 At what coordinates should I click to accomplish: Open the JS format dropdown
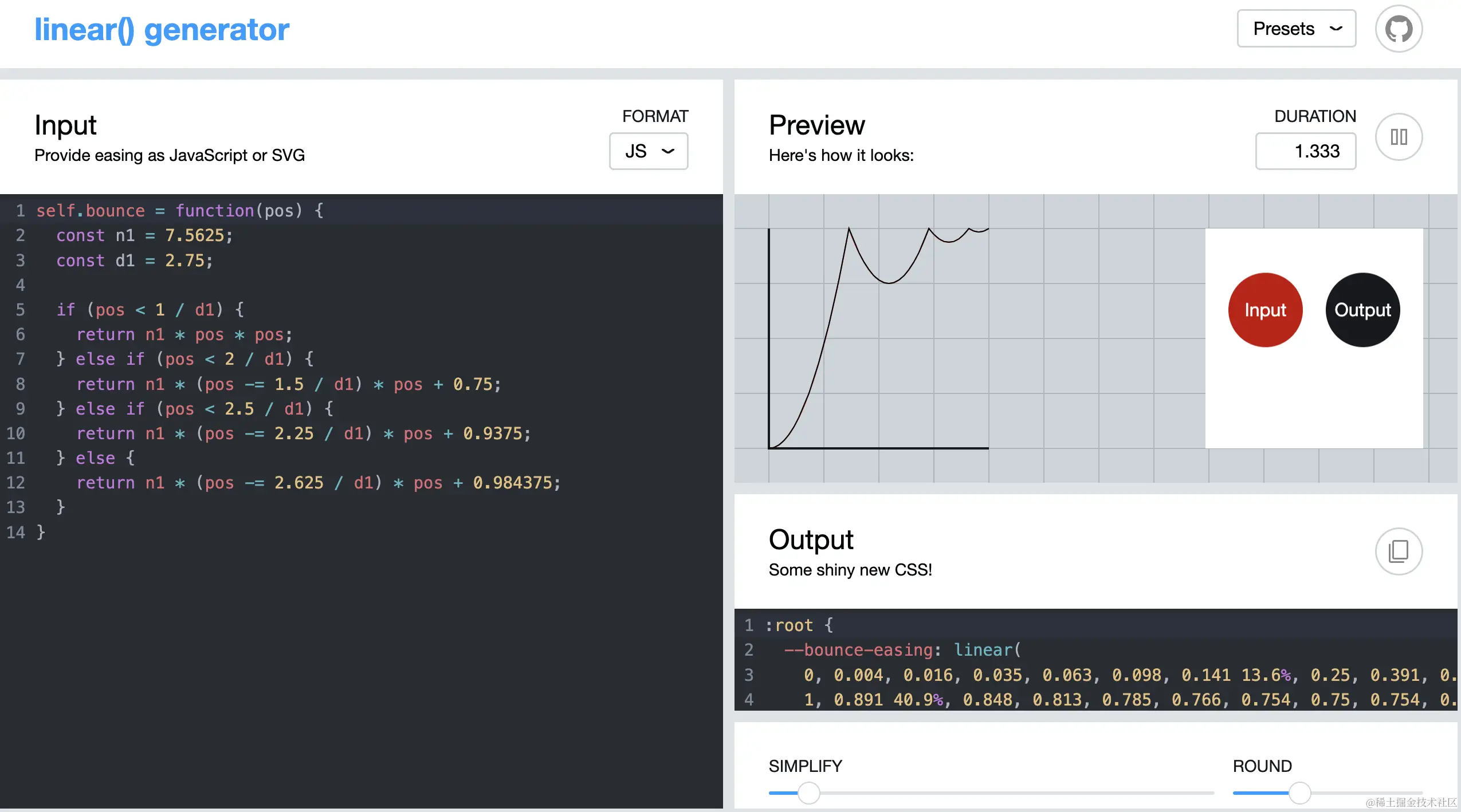648,151
